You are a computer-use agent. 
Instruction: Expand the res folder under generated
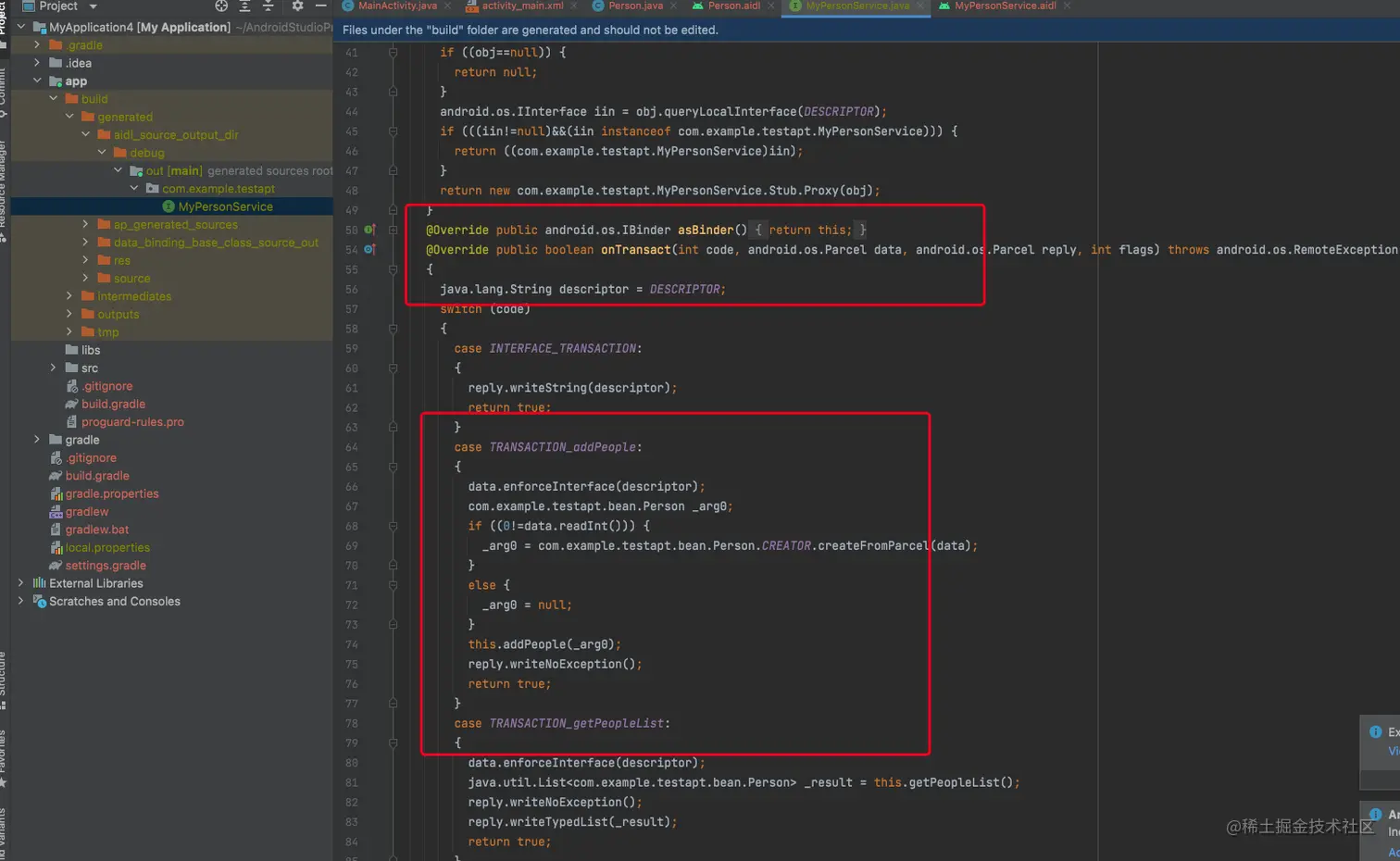pos(86,260)
